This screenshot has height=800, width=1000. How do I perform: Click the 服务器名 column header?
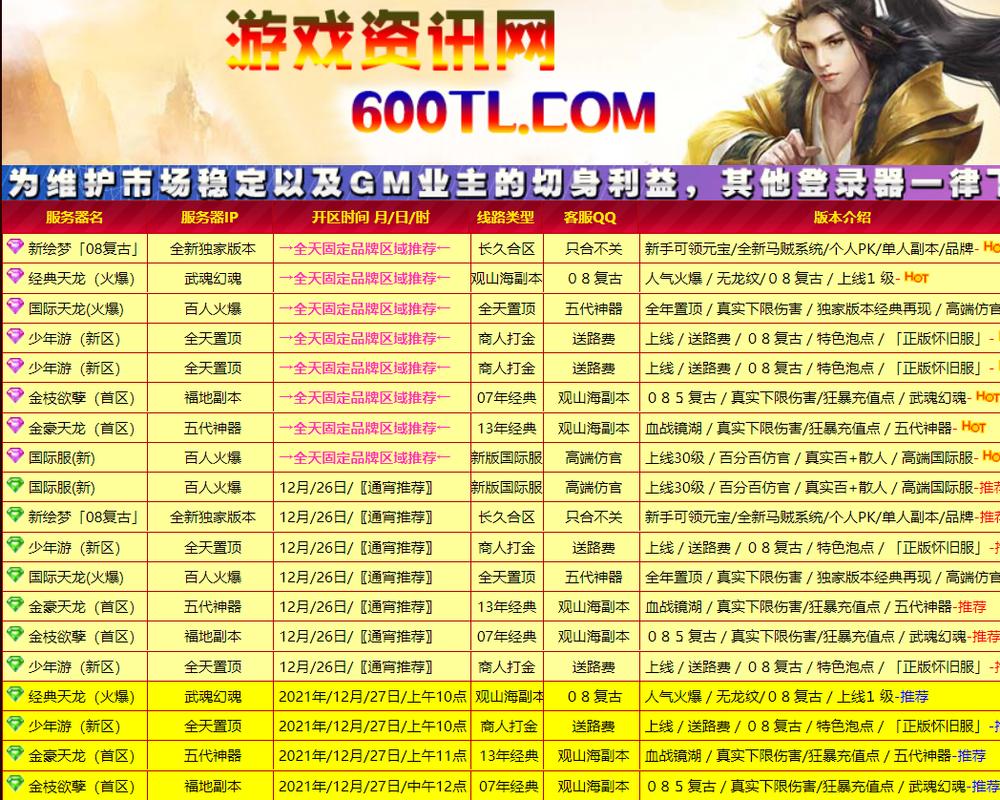[x=75, y=218]
